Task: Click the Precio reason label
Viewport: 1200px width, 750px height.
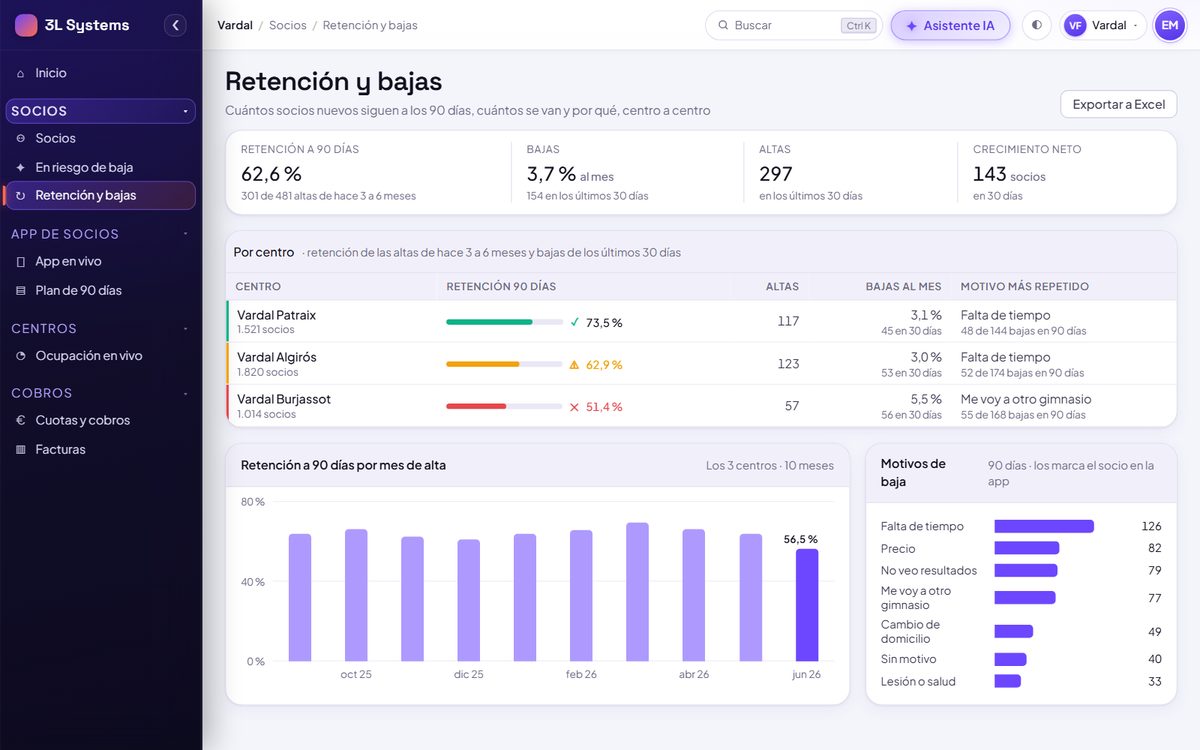Action: coord(898,549)
